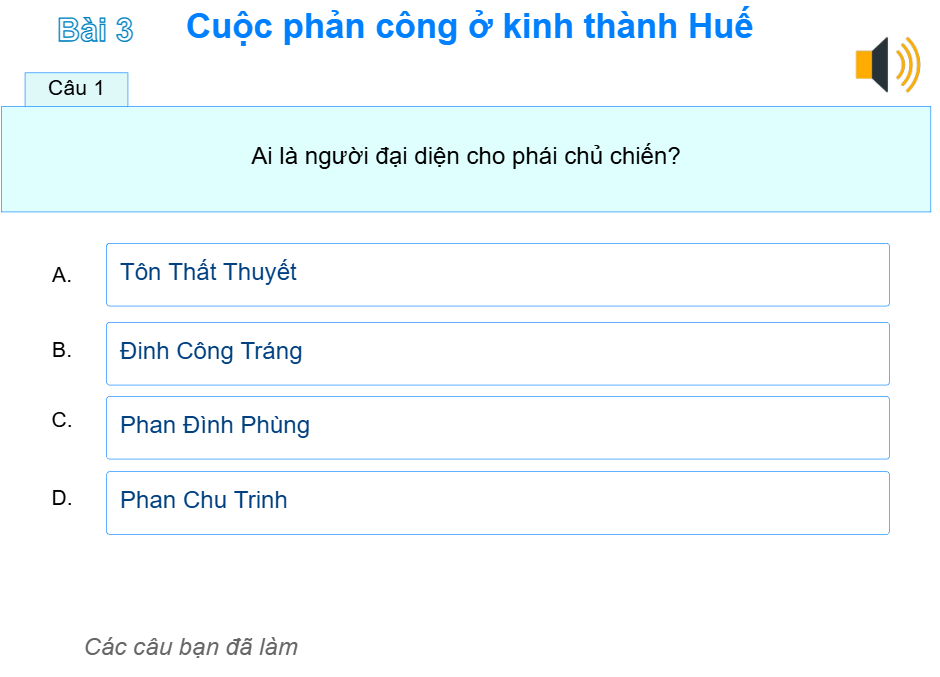Click the letter 'D.' label
The image size is (940, 677).
click(x=62, y=496)
